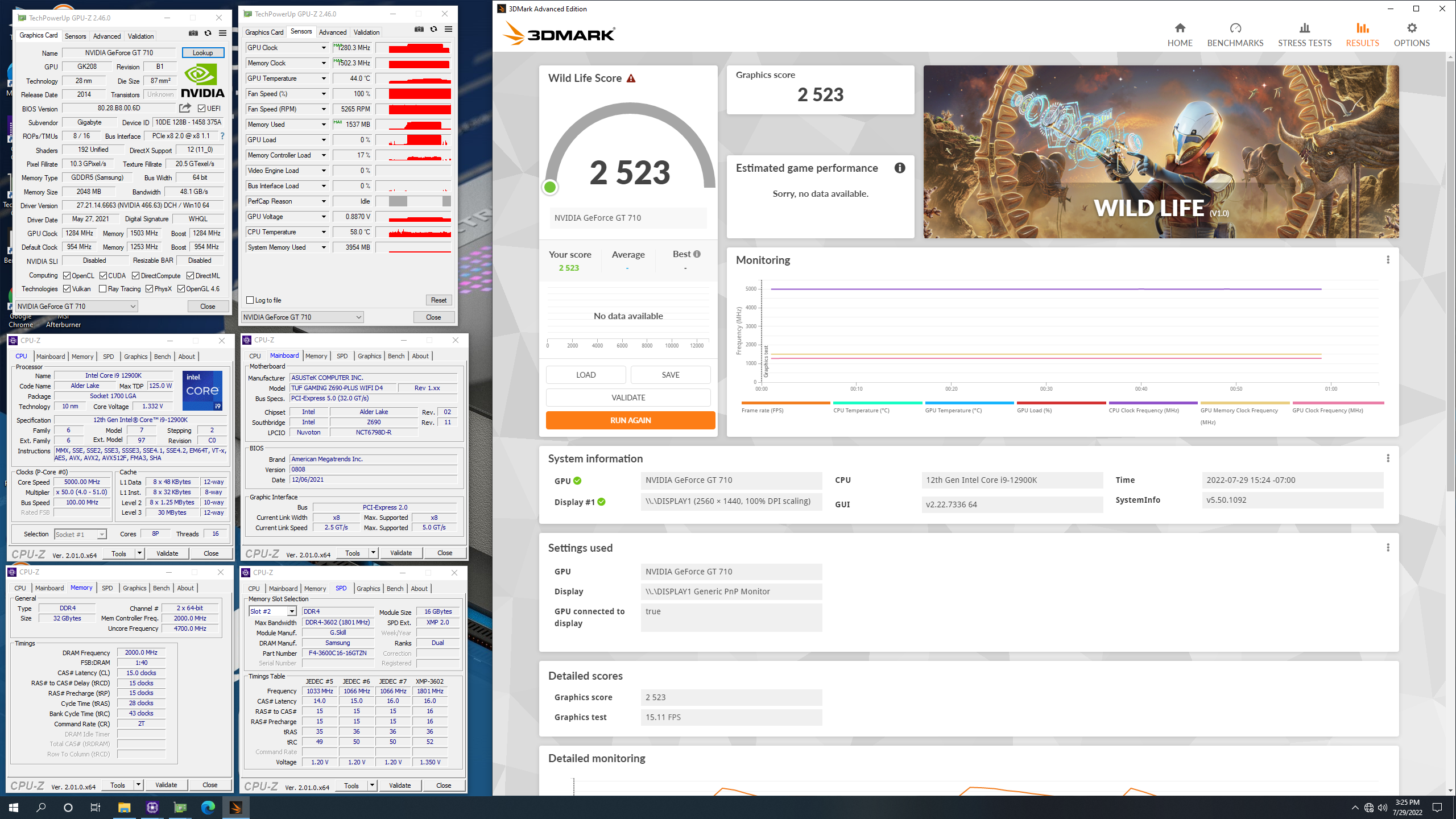Open hamburger menu in GPU-Z Graphics Card window
The height and width of the screenshot is (819, 1456).
coord(222,34)
